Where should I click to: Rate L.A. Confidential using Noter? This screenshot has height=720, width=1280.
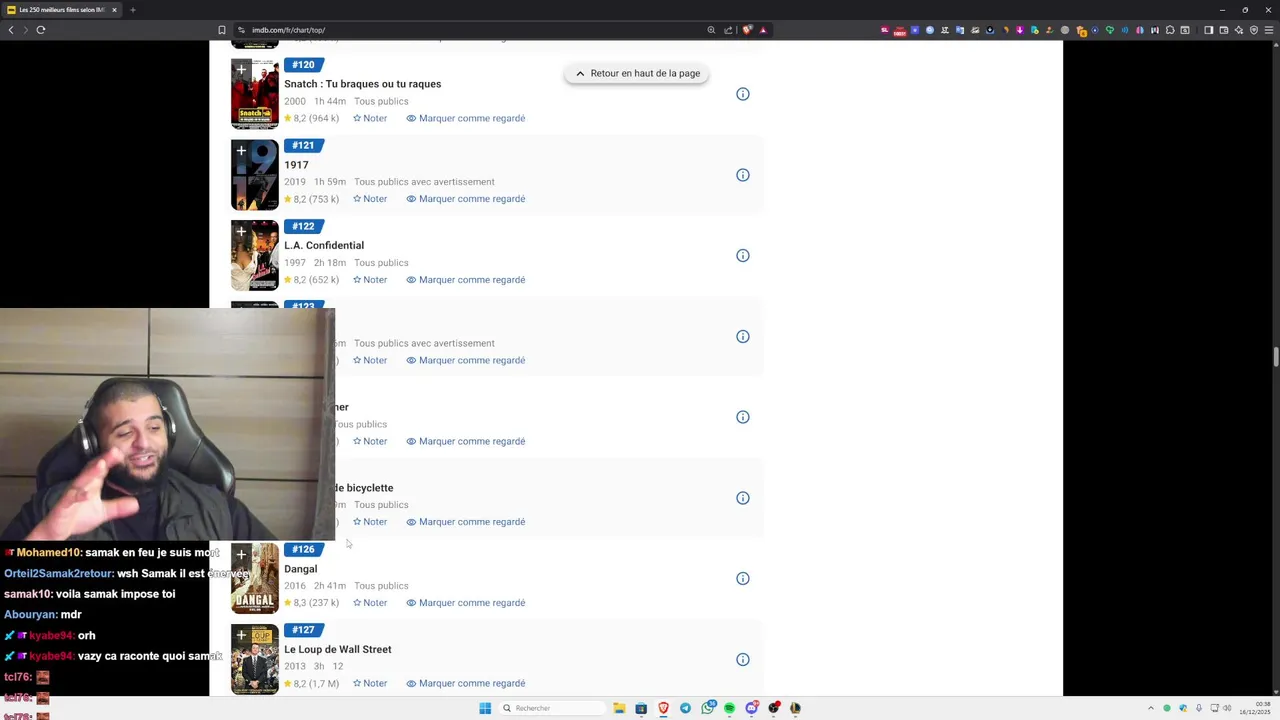370,280
